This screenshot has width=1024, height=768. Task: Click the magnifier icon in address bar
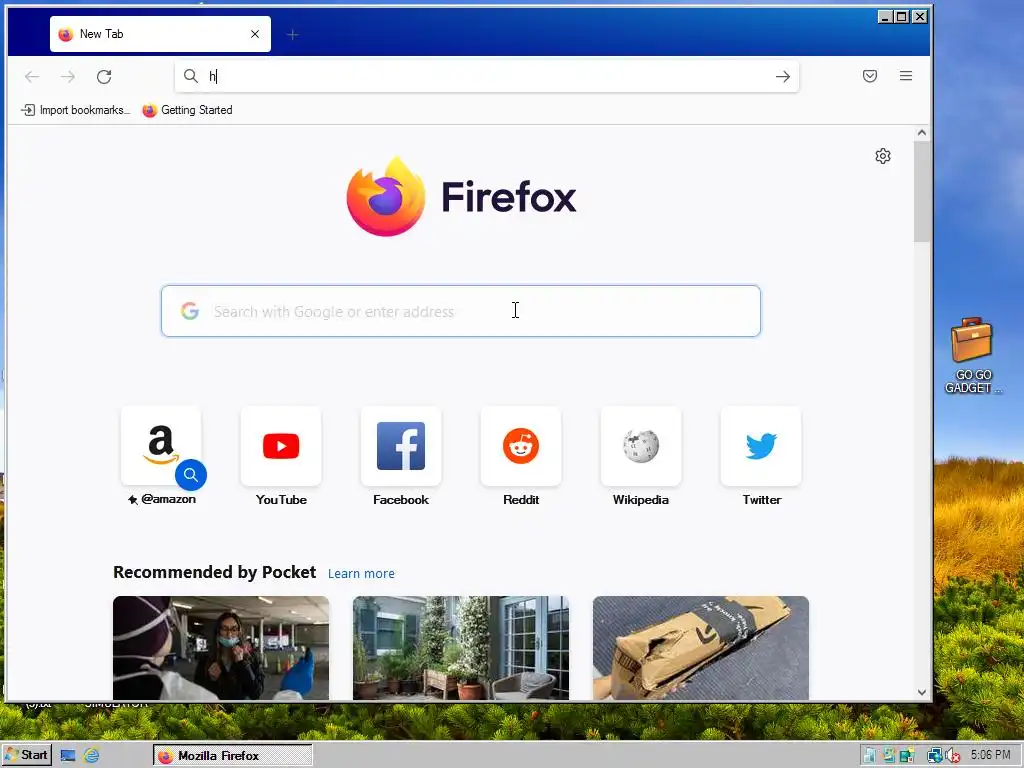click(191, 76)
